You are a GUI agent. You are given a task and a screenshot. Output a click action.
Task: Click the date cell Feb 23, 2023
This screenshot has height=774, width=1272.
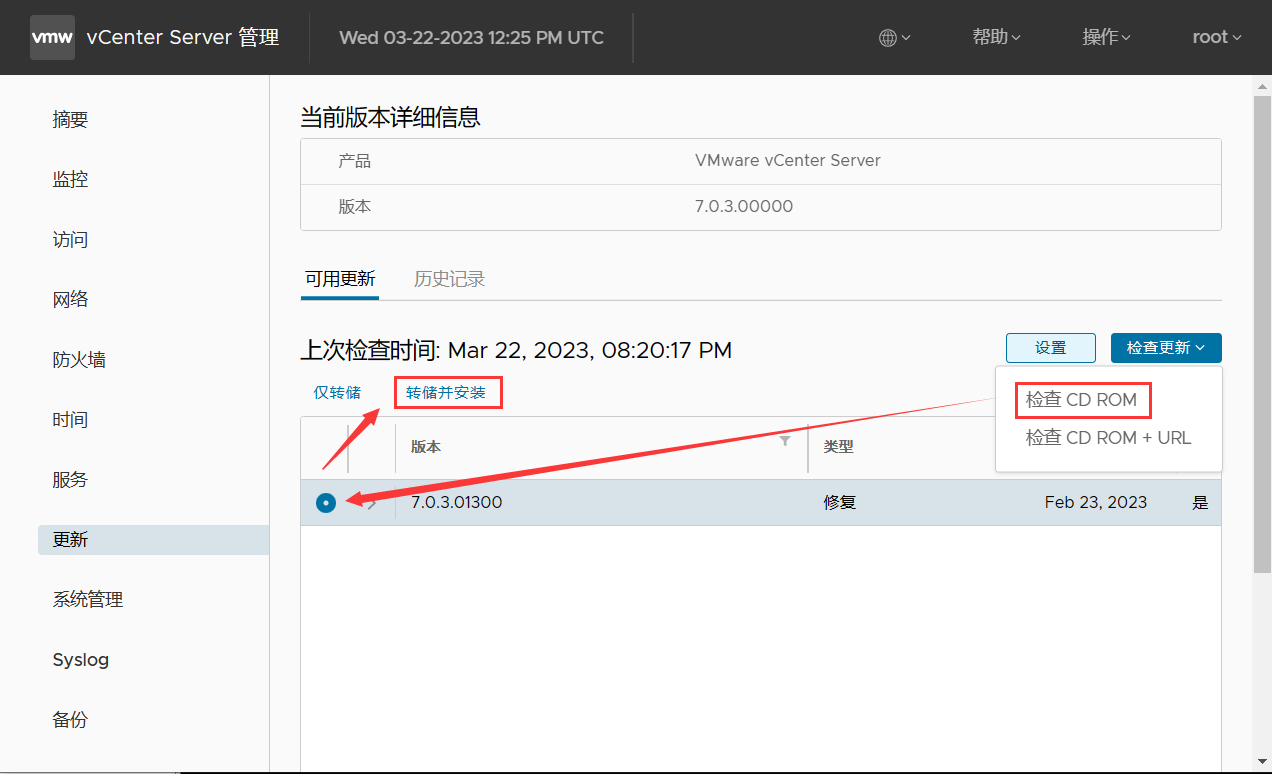1096,502
